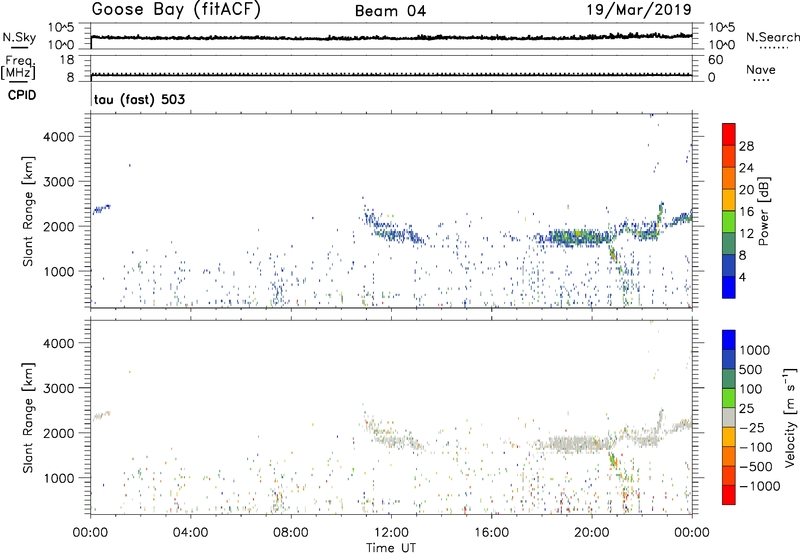Click the "Time UT" axis title
Image resolution: width=800 pixels, height=554 pixels.
(391, 548)
